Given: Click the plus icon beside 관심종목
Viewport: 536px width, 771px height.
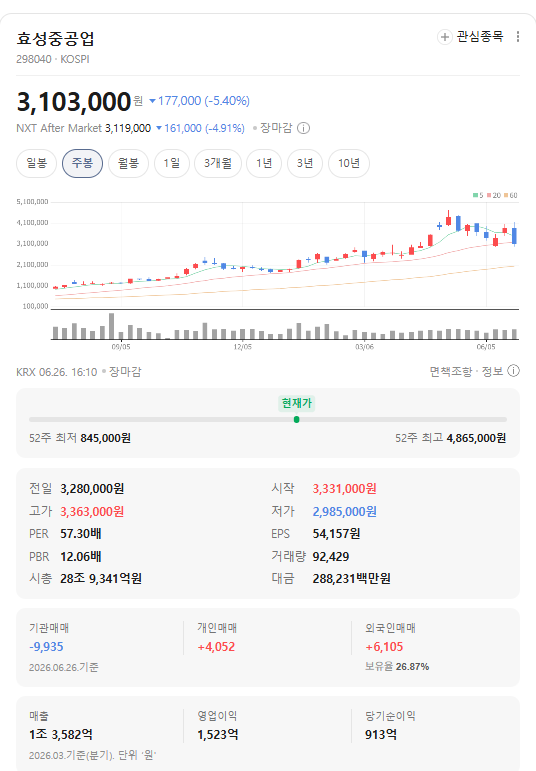Looking at the screenshot, I should pos(445,37).
